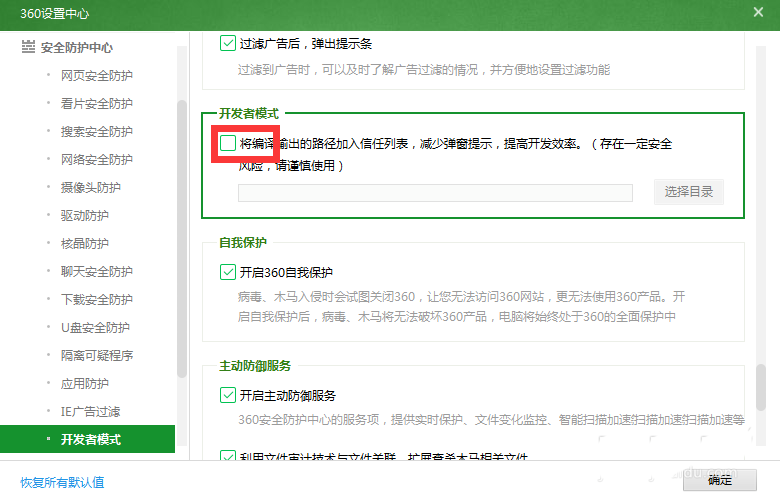The image size is (780, 500).
Task: Uncheck 过滤广告后，弹出提示条 checkbox
Action: 228,43
